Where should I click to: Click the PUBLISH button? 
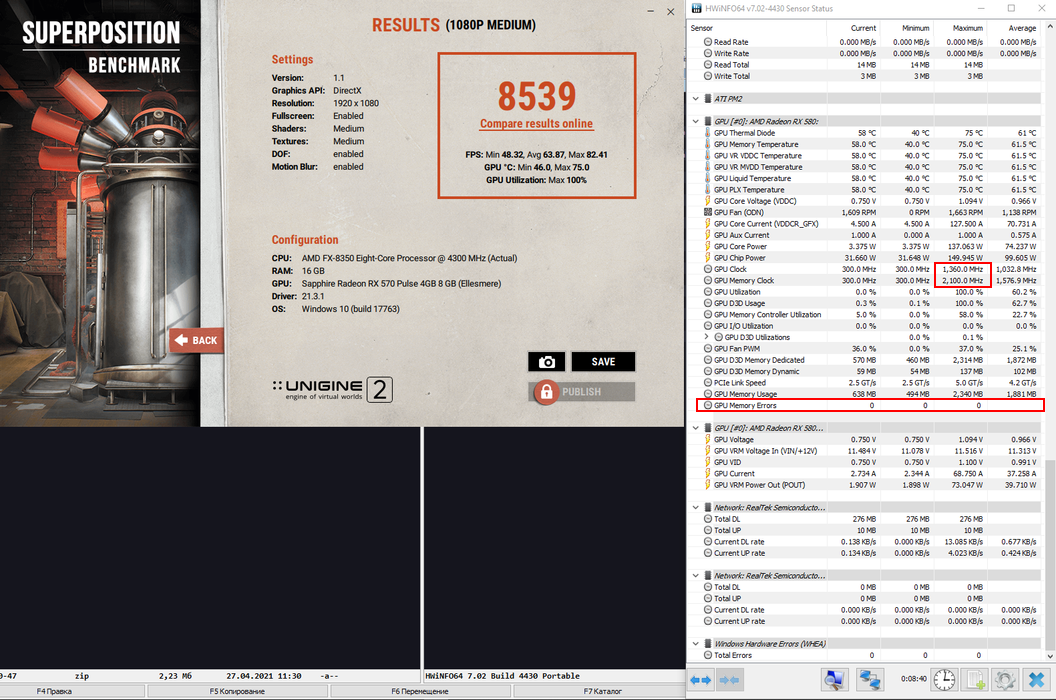tap(583, 391)
